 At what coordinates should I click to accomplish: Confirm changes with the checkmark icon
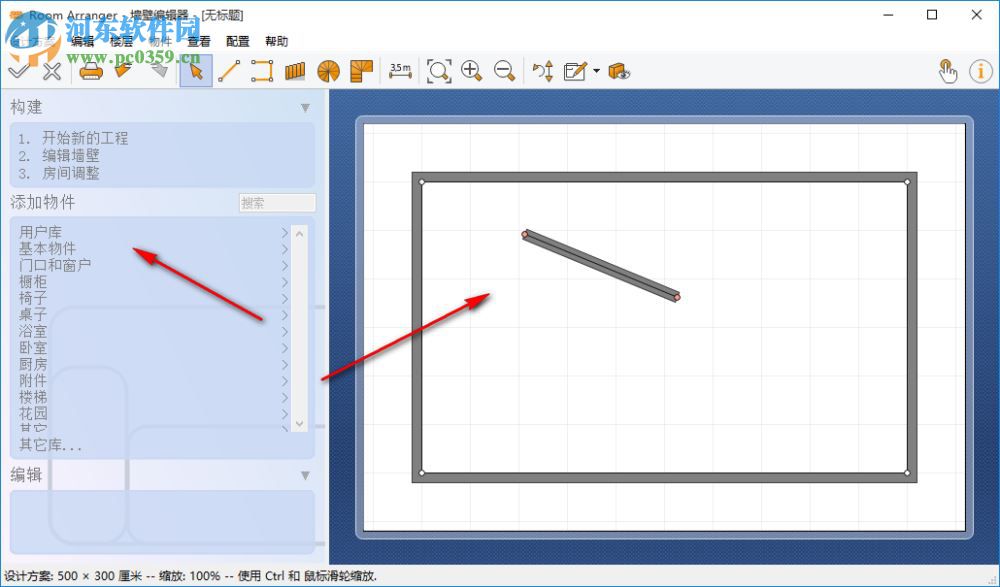18,70
